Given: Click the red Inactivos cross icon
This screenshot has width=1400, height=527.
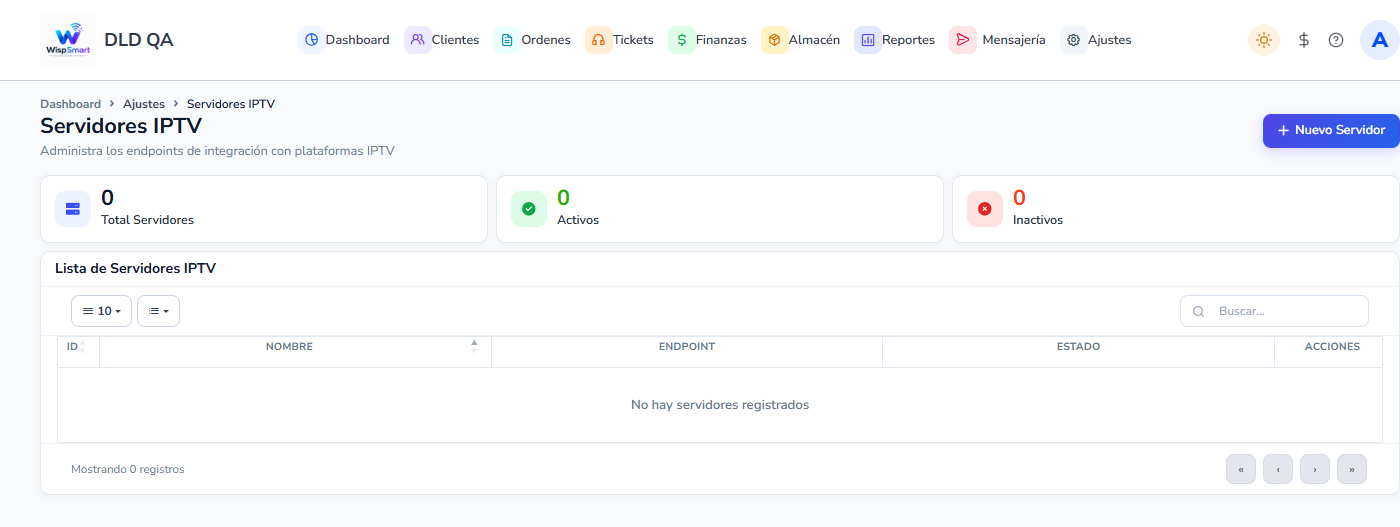Looking at the screenshot, I should [x=985, y=209].
